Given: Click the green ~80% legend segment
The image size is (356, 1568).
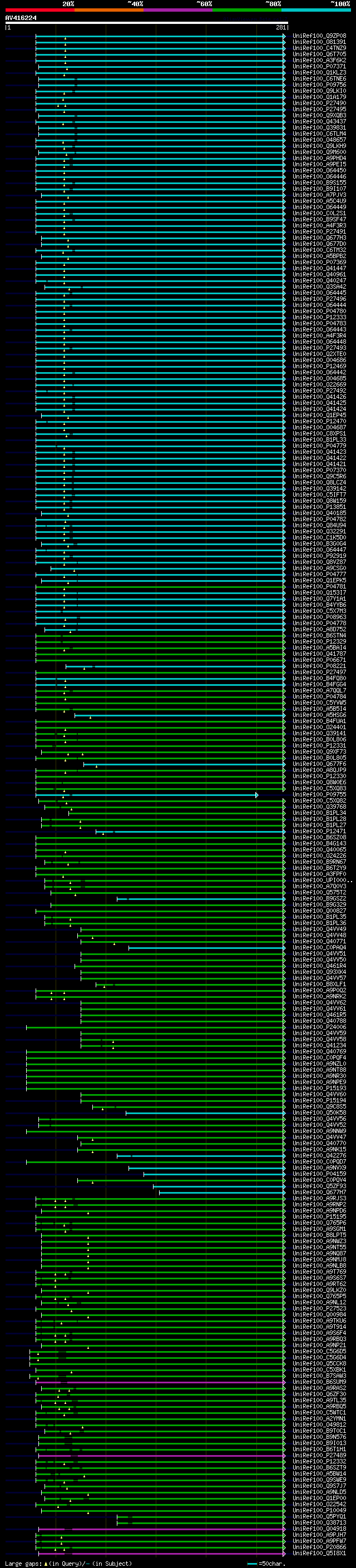Looking at the screenshot, I should [247, 10].
